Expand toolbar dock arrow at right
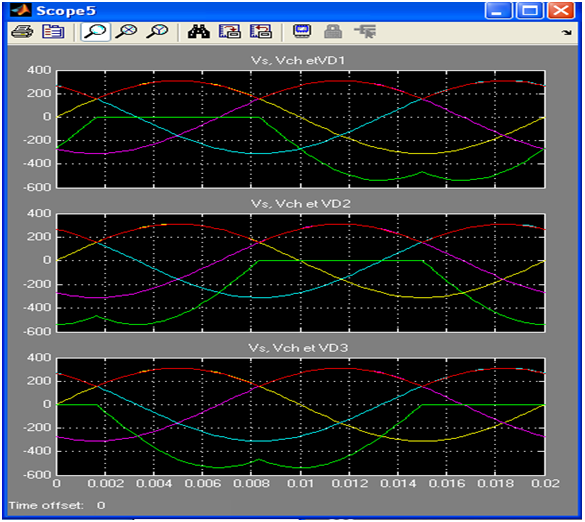The image size is (585, 522). pyautogui.click(x=567, y=32)
